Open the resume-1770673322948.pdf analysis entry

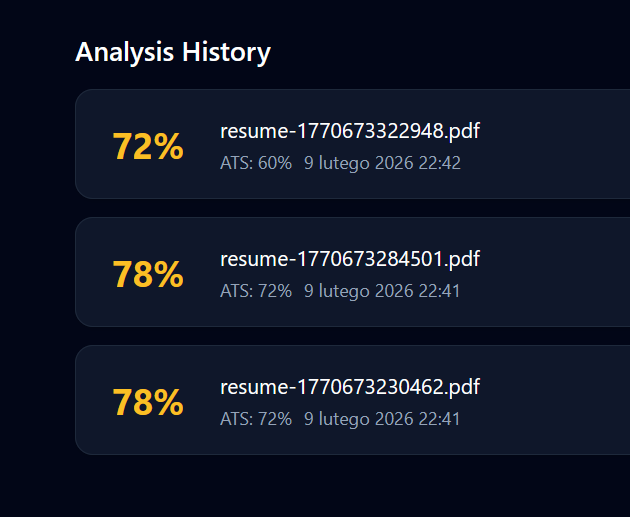pos(349,132)
